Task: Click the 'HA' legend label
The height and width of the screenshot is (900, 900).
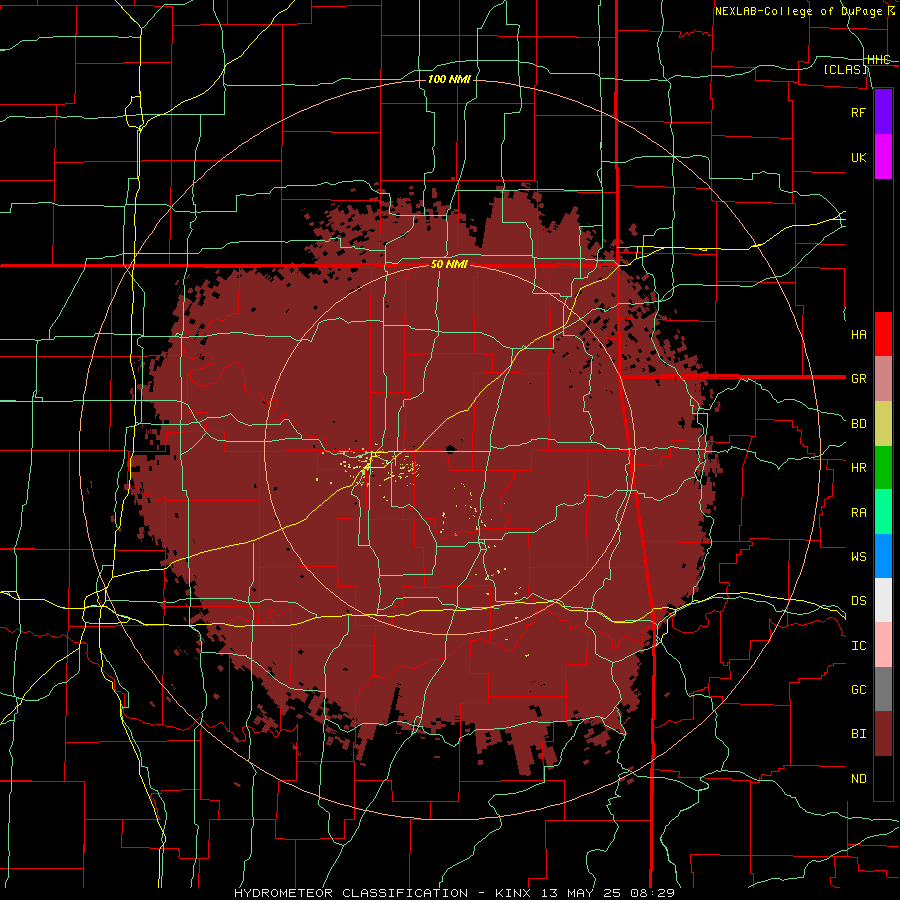Action: 858,334
